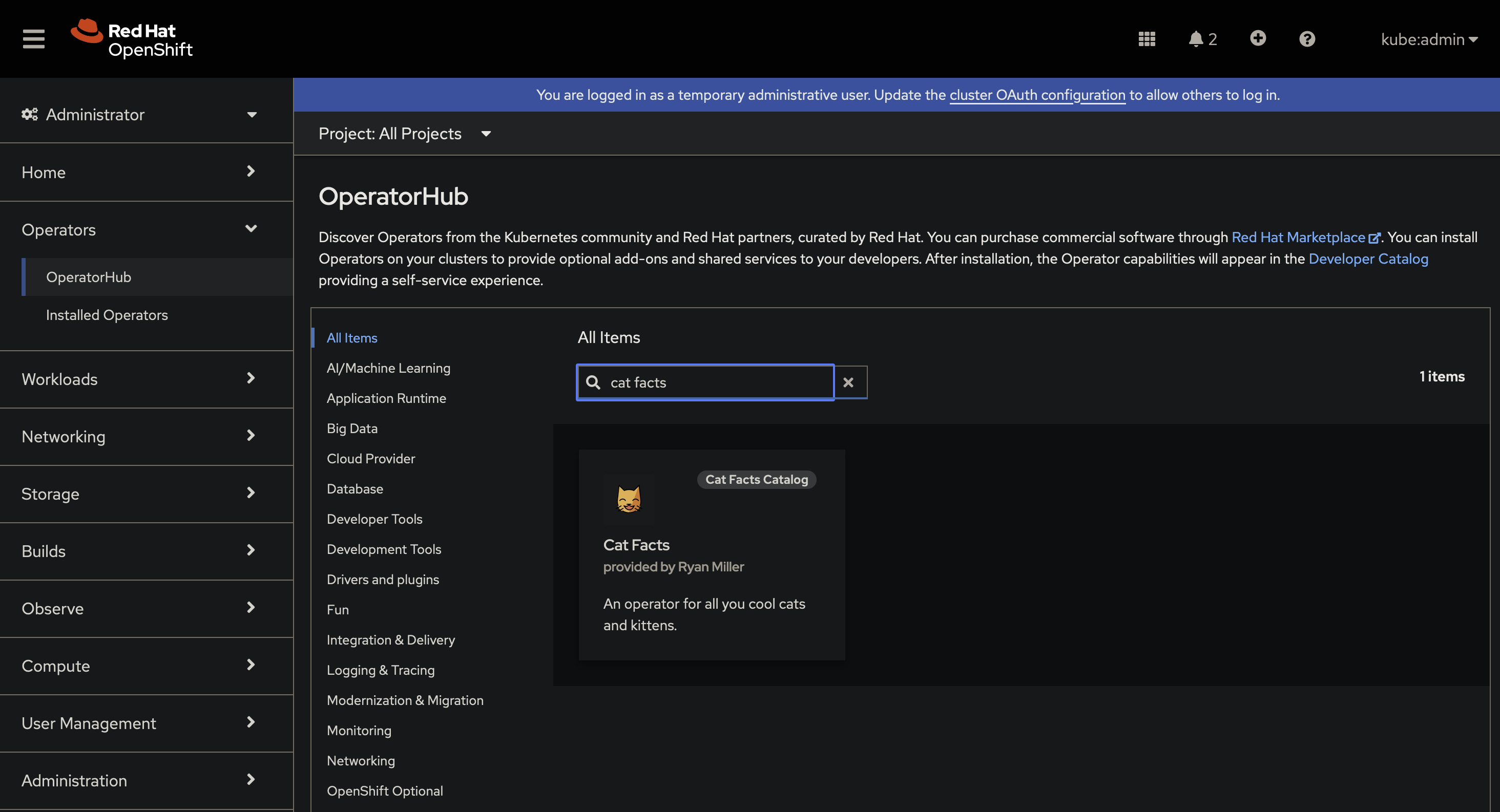Open the kube:admin user dropdown
The width and height of the screenshot is (1500, 812).
(x=1428, y=39)
